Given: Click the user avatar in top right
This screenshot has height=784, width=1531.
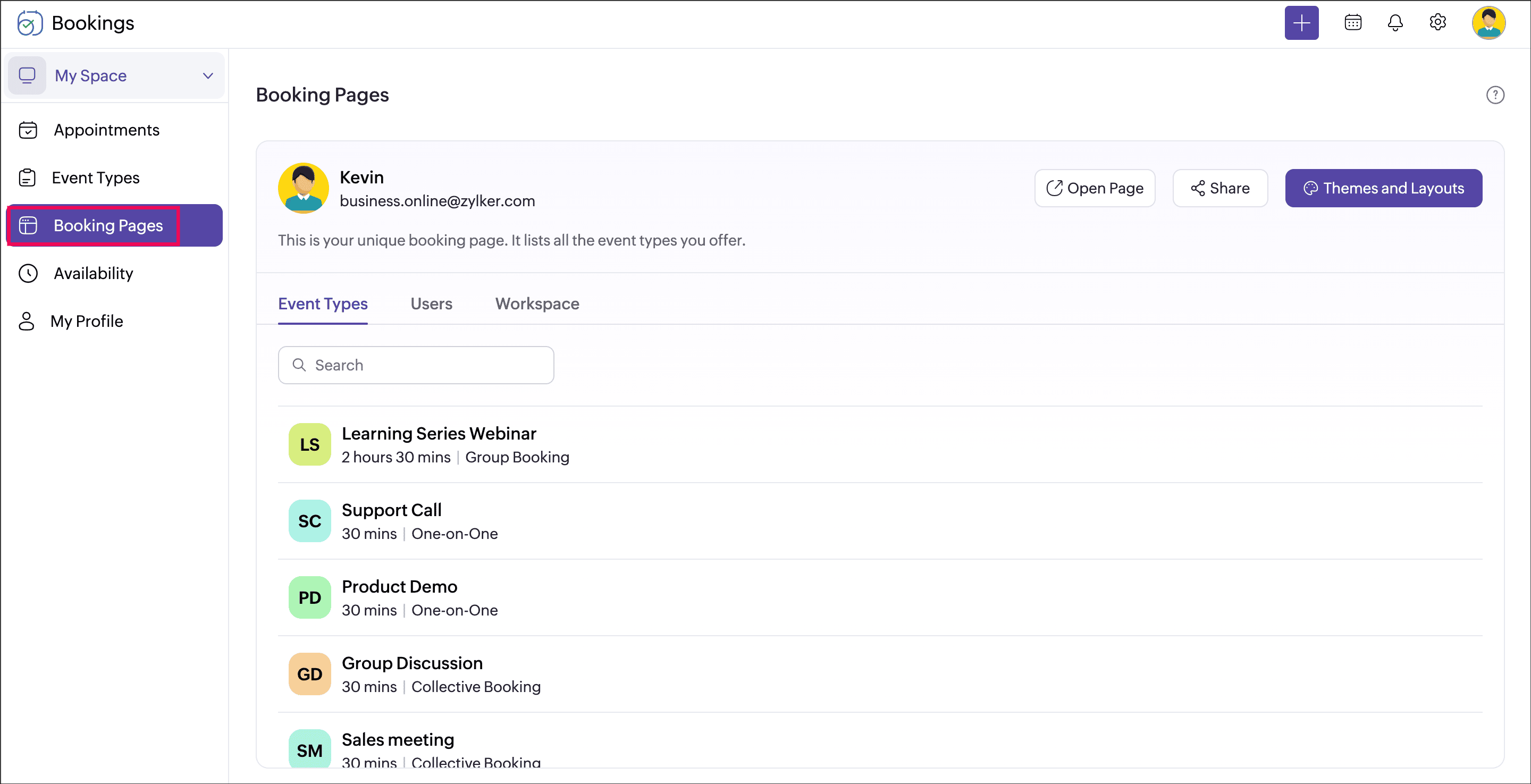Looking at the screenshot, I should [x=1487, y=23].
